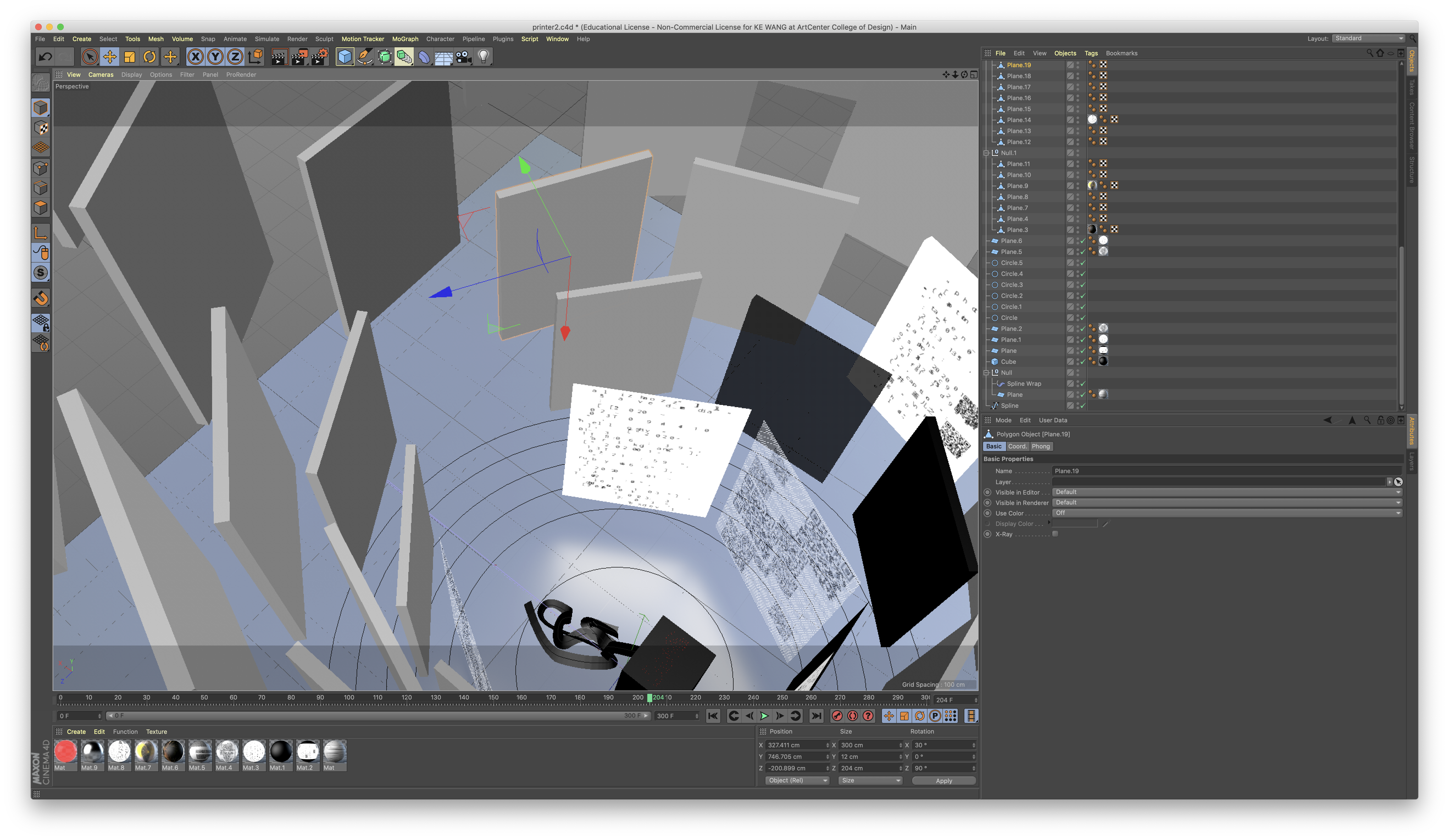The height and width of the screenshot is (840, 1449).
Task: Toggle the X-axis lock button
Action: pyautogui.click(x=196, y=56)
